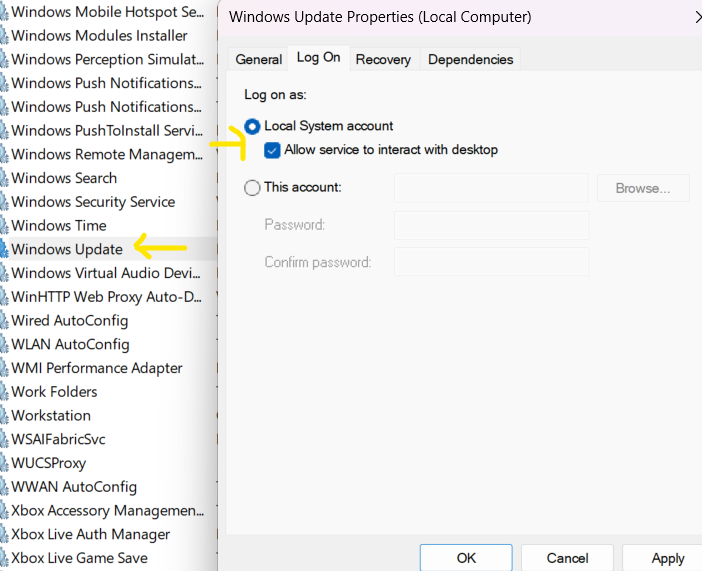
Task: Click the Cancel button
Action: (567, 558)
